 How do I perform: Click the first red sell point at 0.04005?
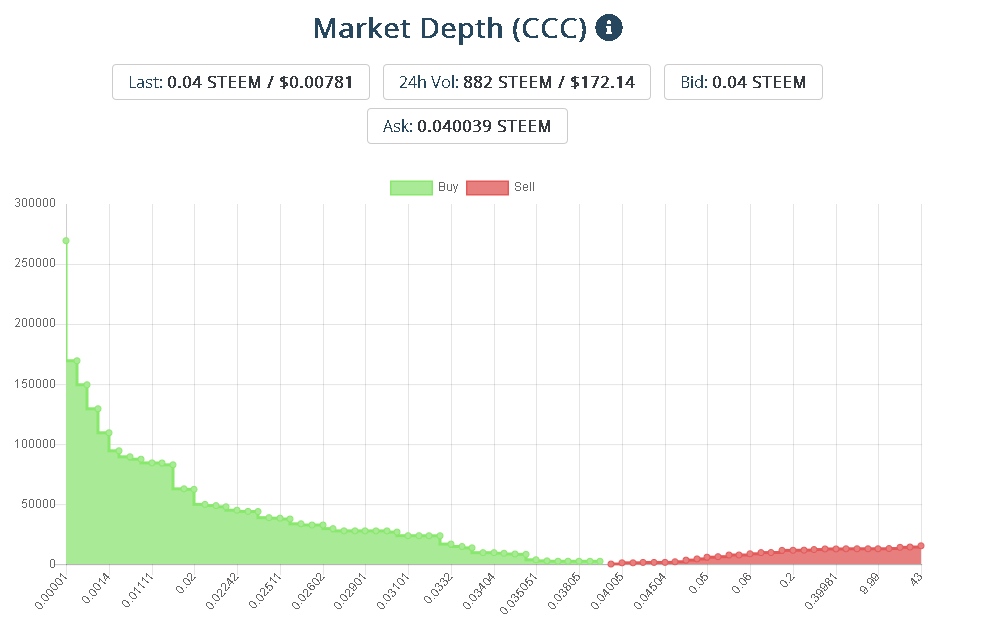click(x=611, y=564)
